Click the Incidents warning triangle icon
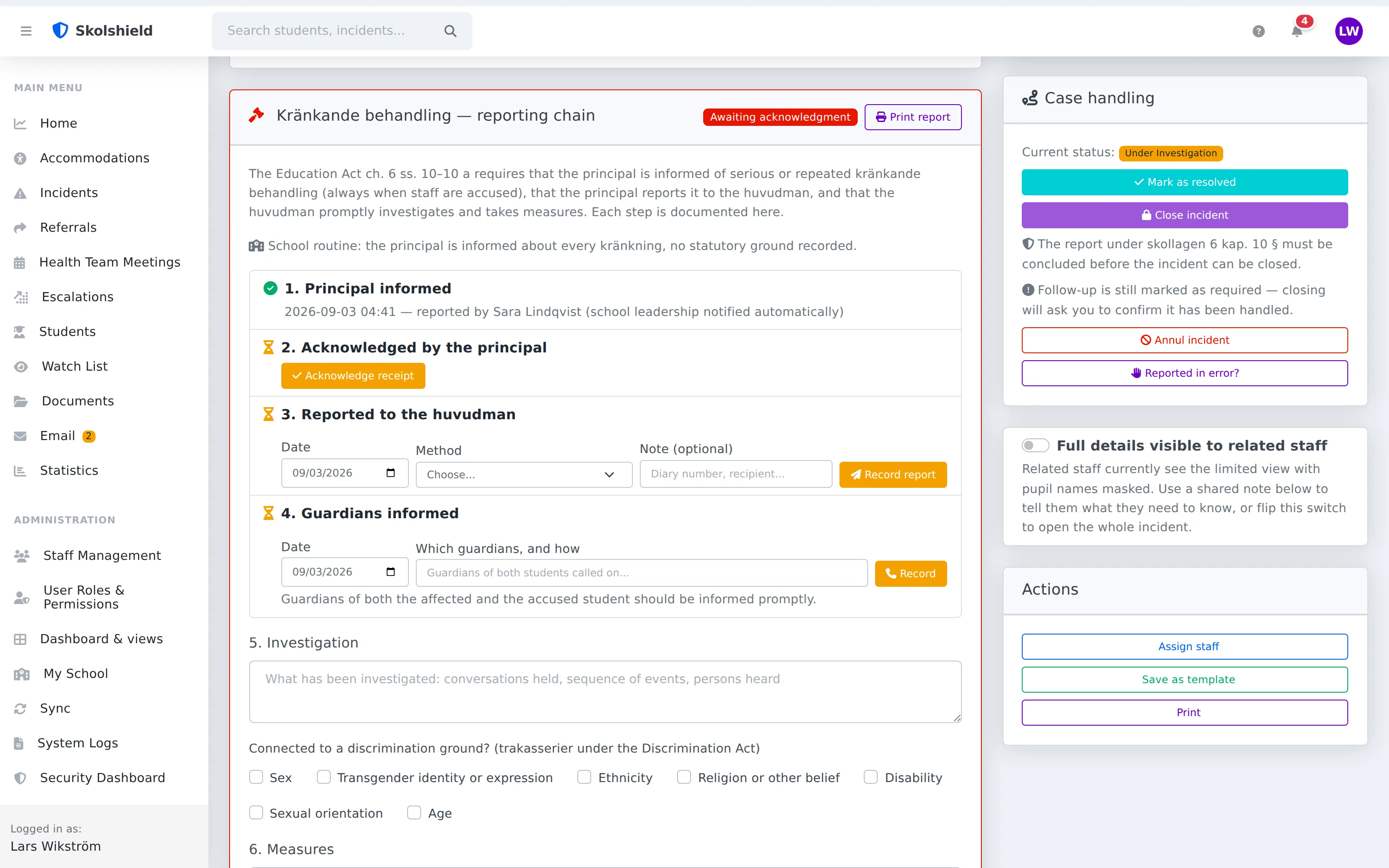Viewport: 1389px width, 868px height. coord(20,194)
